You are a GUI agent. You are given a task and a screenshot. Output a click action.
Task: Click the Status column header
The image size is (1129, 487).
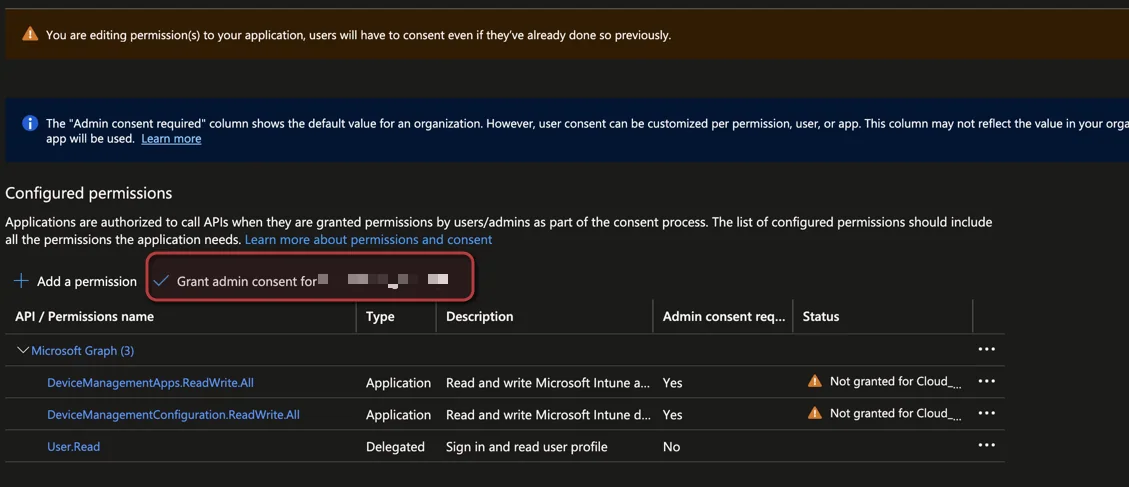[821, 316]
